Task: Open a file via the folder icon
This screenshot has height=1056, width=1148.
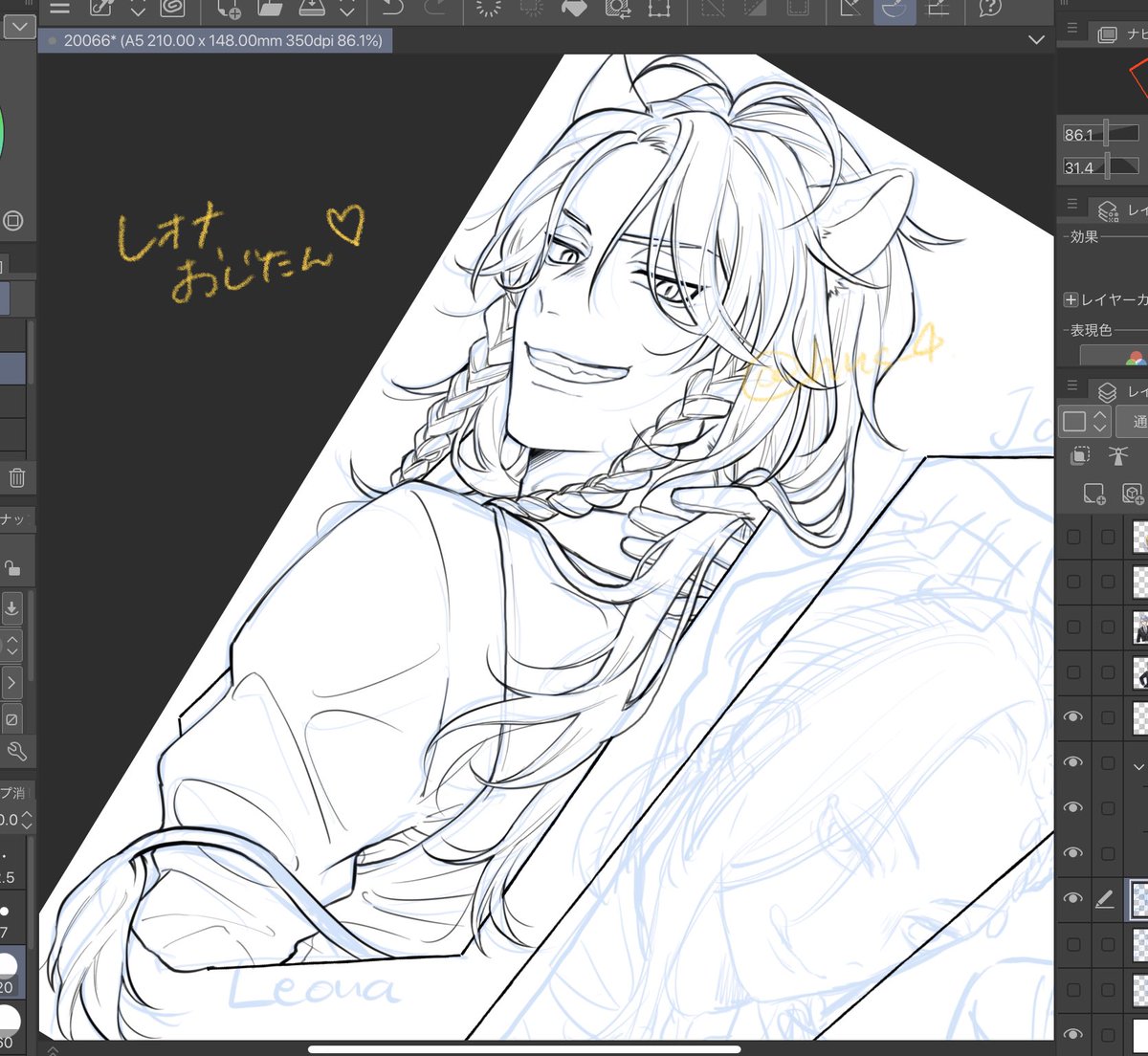Action: point(271,9)
